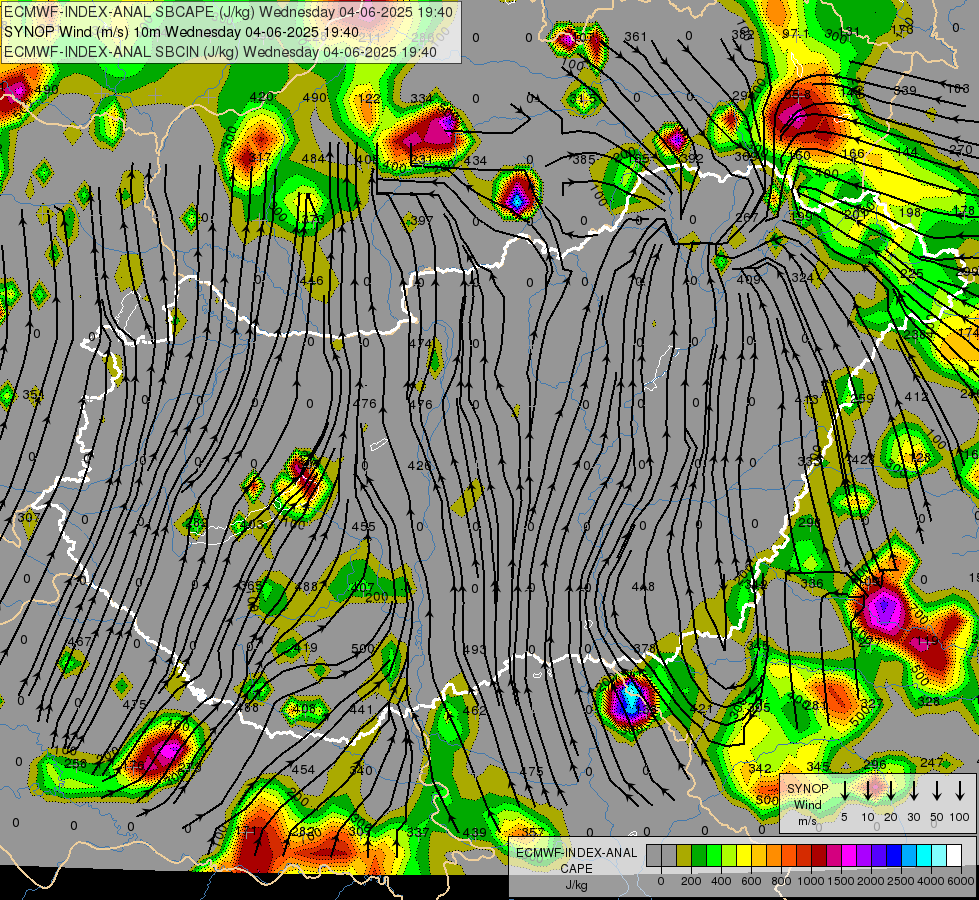Screen dimensions: 979x900
Task: Click the map value '334'
Action: pyautogui.click(x=422, y=98)
